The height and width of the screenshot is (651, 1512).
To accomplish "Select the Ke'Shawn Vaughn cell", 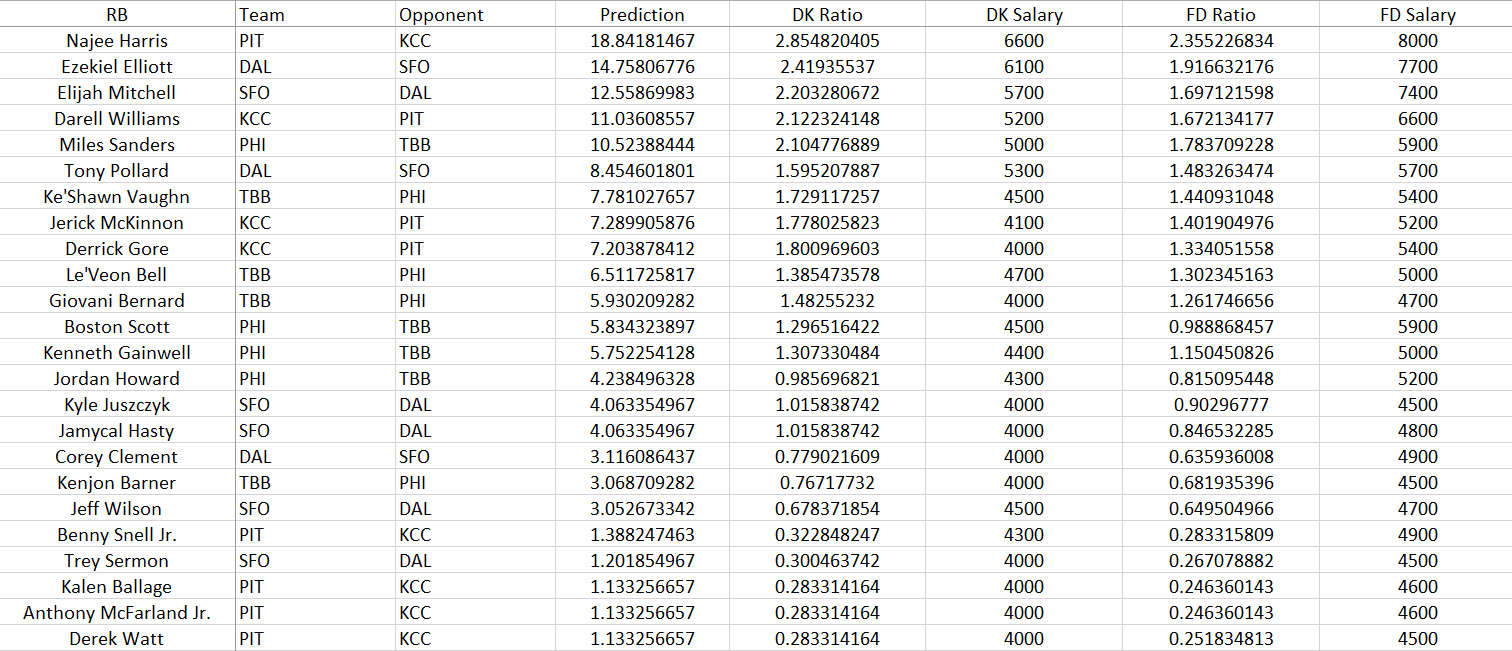I will pos(117,197).
